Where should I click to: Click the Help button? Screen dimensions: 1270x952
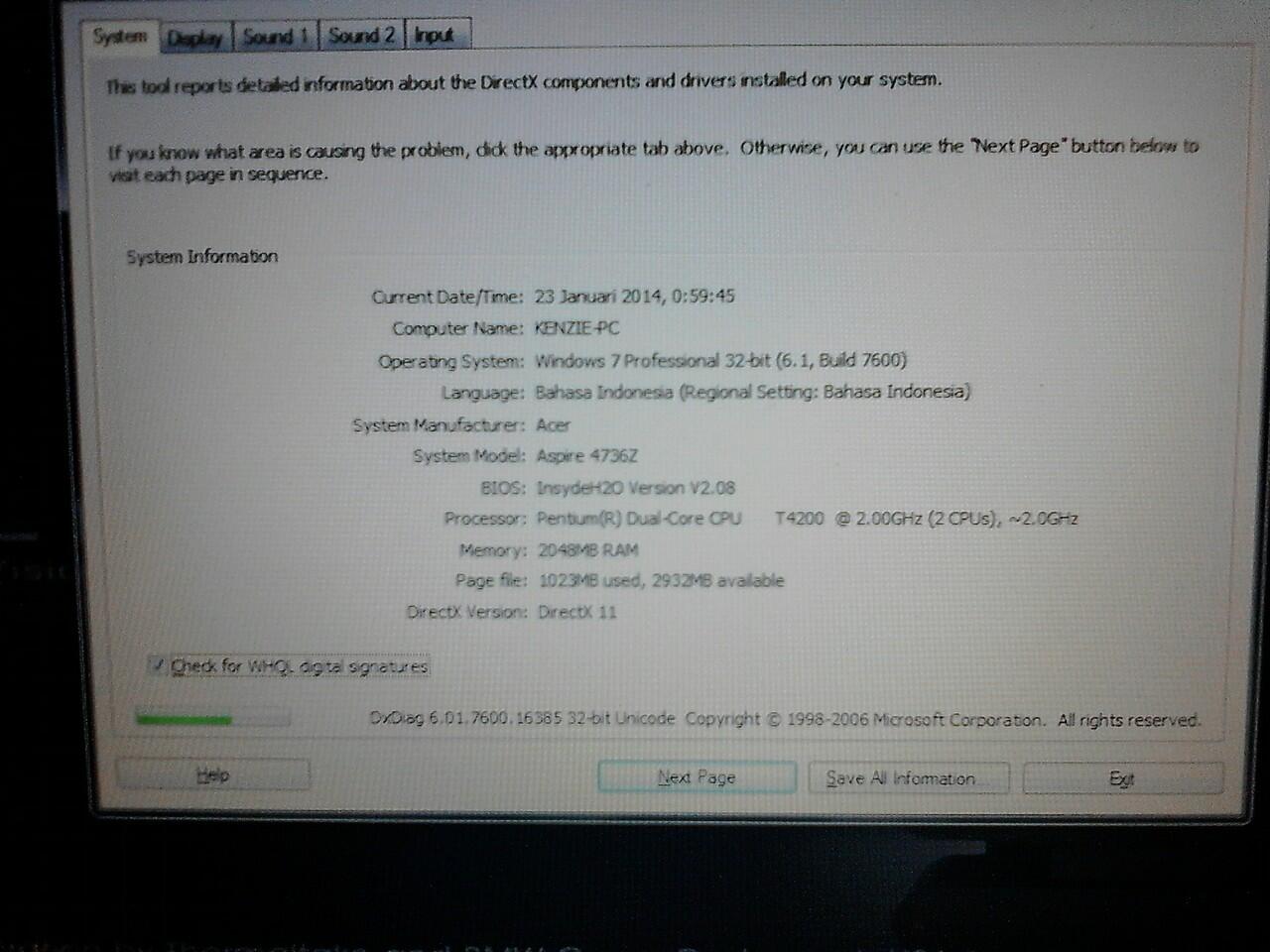[x=212, y=775]
